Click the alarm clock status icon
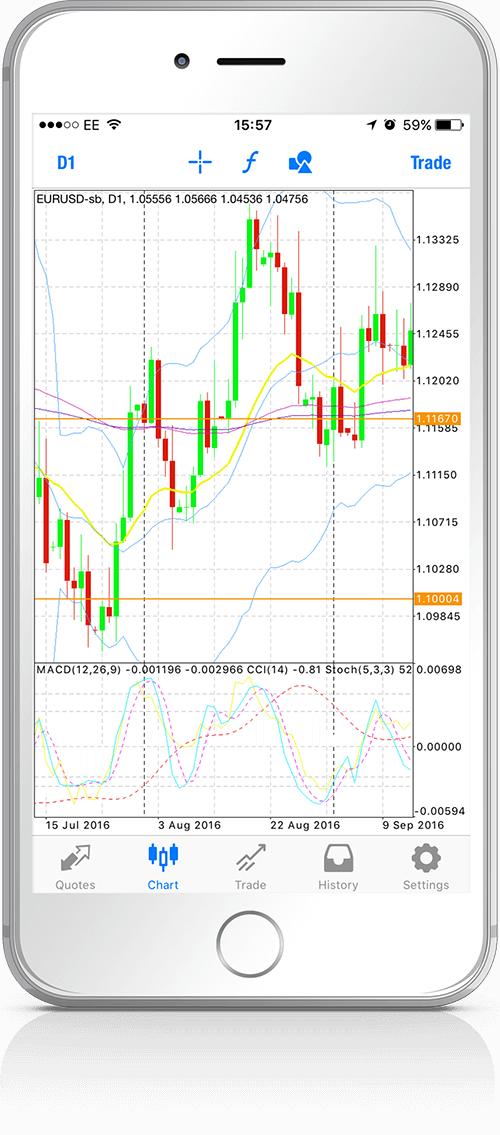 click(390, 125)
